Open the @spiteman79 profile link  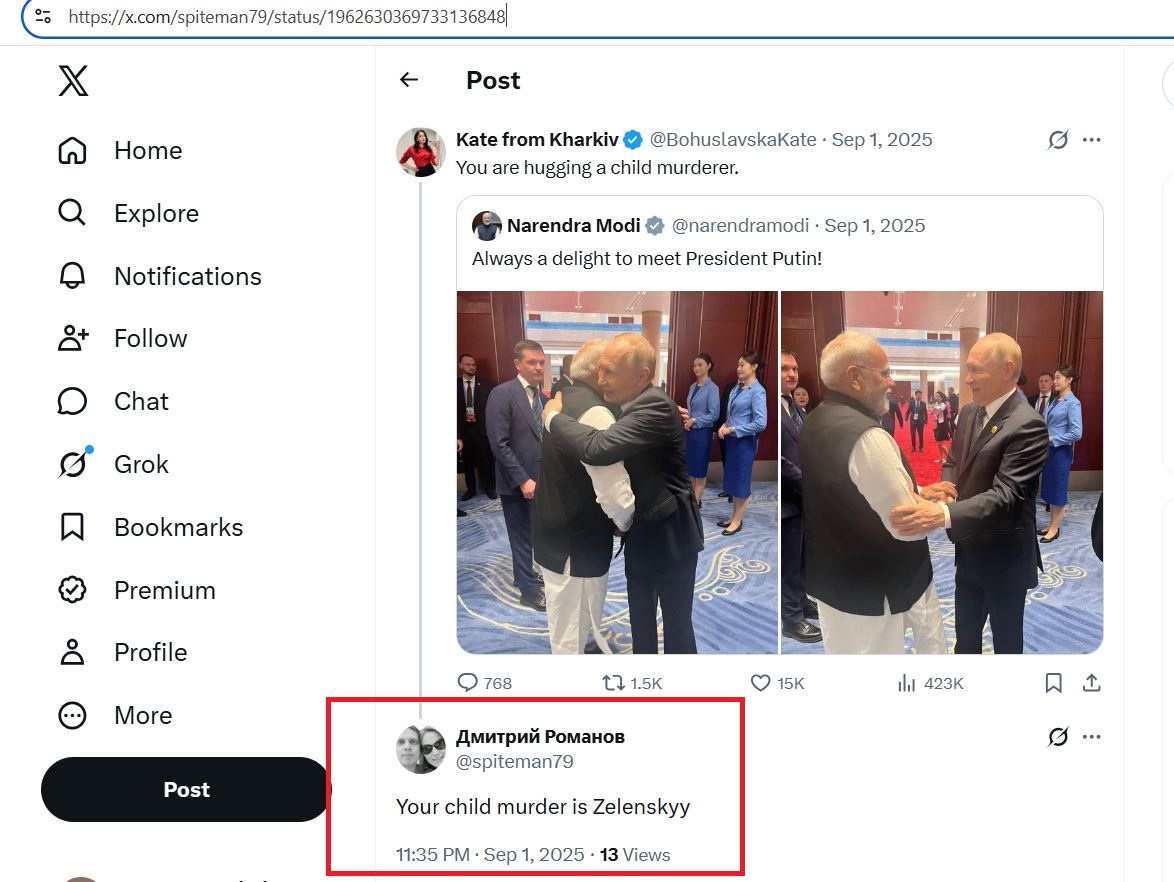click(514, 761)
